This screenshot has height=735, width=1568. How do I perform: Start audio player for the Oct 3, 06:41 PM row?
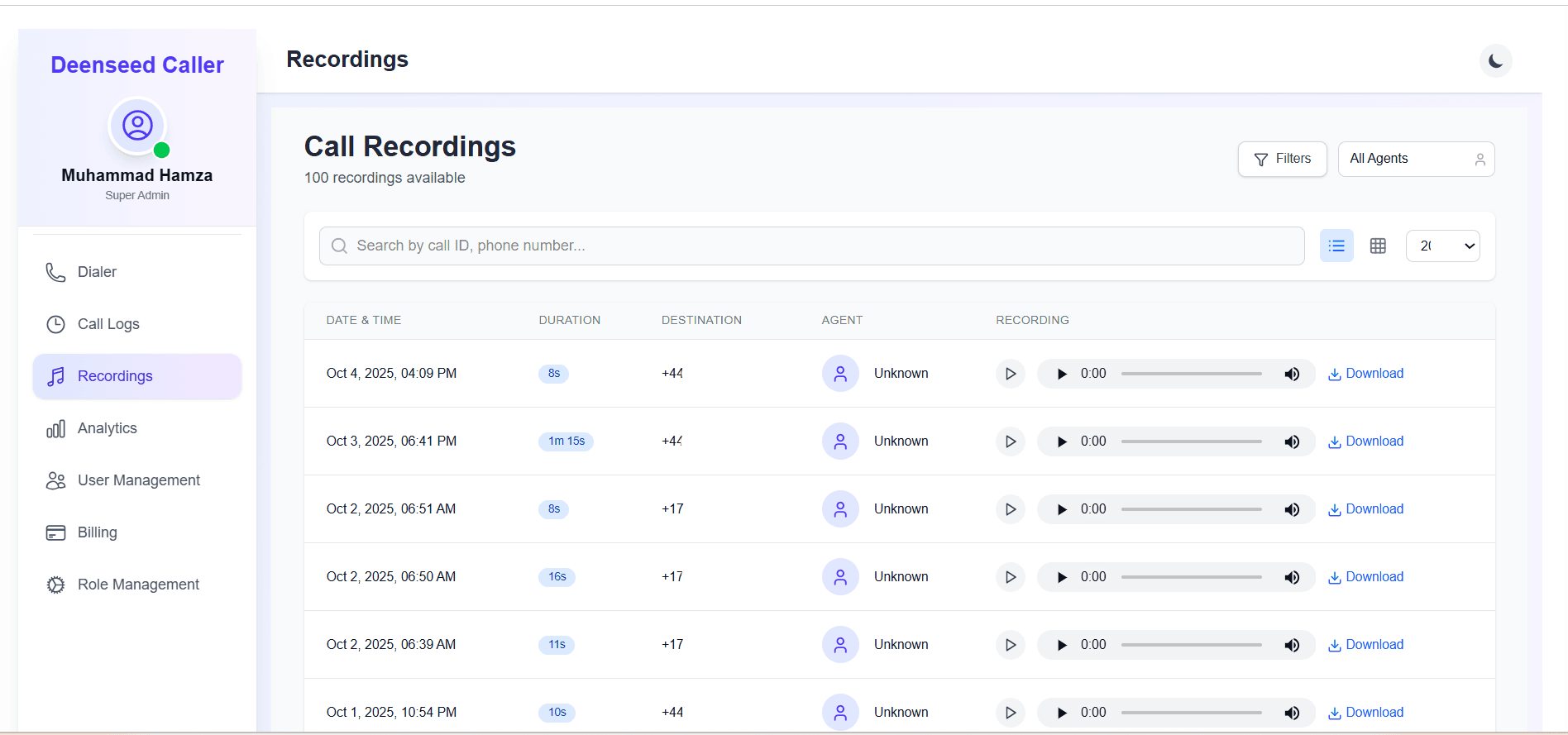(x=1062, y=441)
